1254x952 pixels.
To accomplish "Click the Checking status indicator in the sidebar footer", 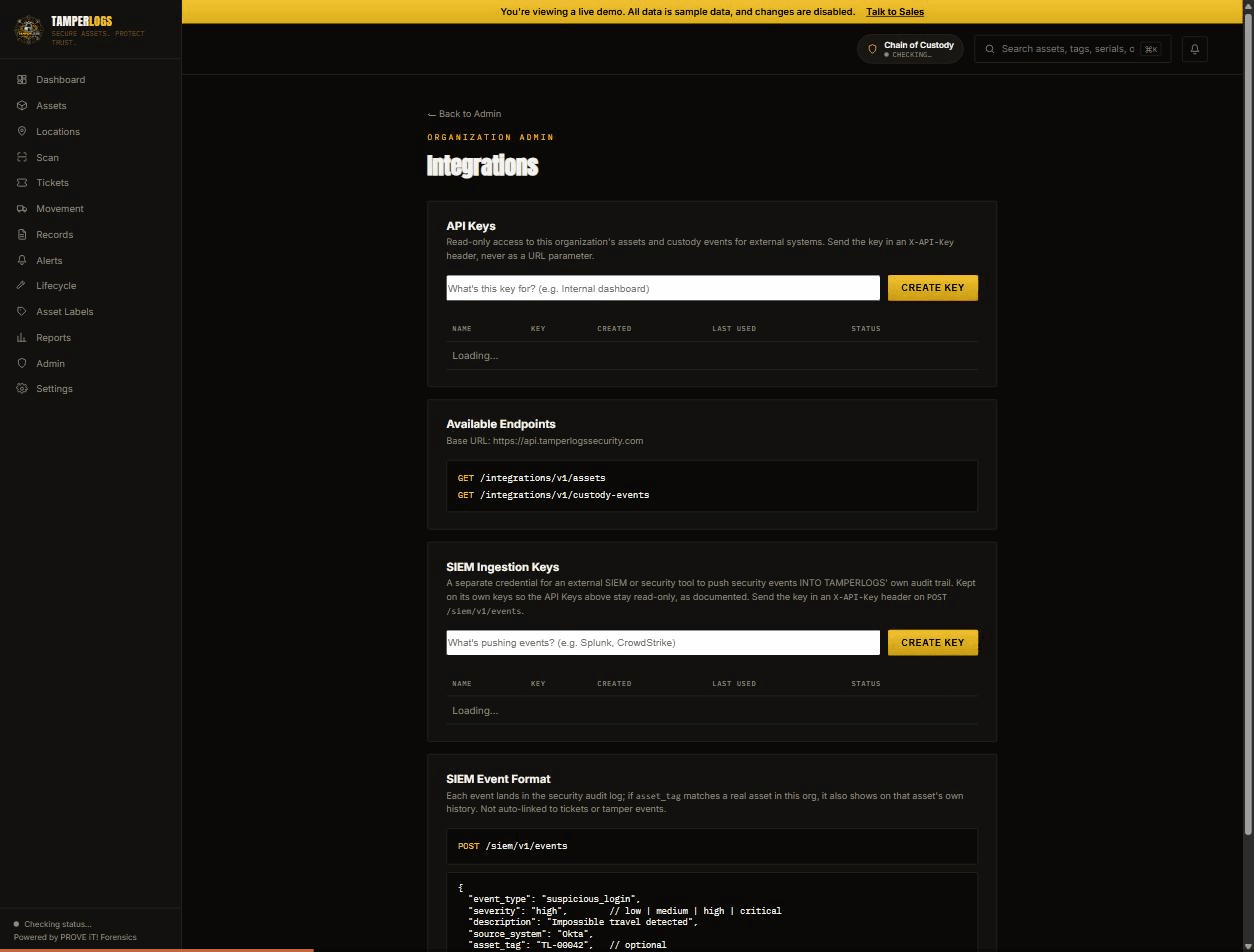I will click(x=52, y=925).
